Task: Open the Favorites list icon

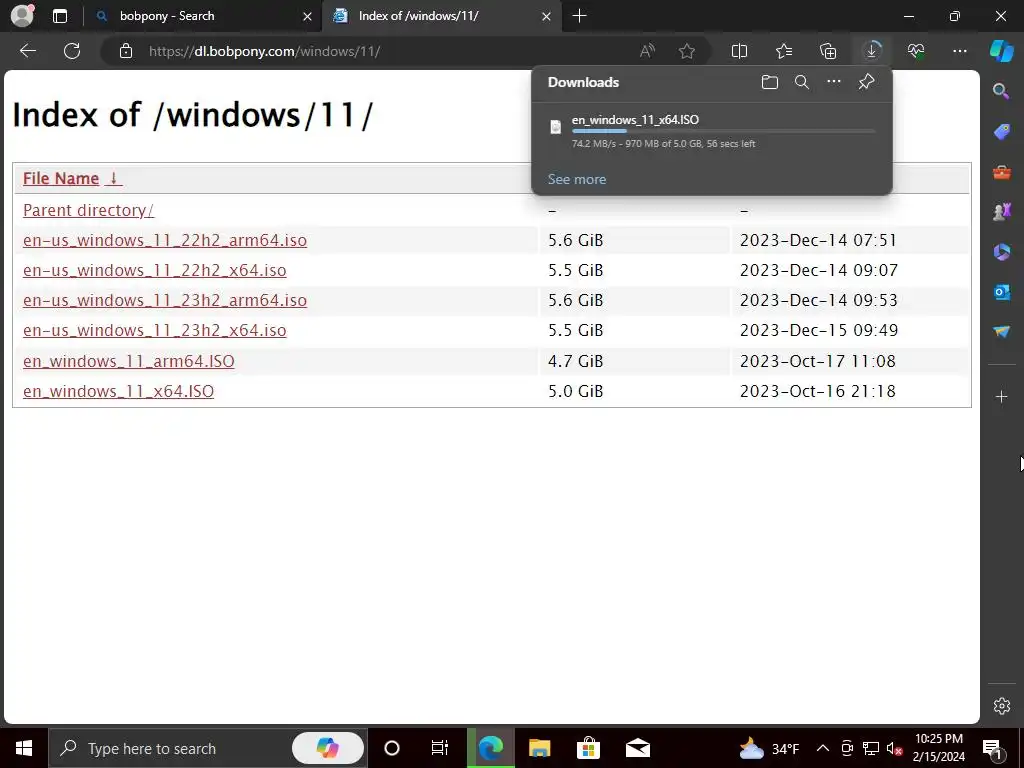Action: pos(784,51)
